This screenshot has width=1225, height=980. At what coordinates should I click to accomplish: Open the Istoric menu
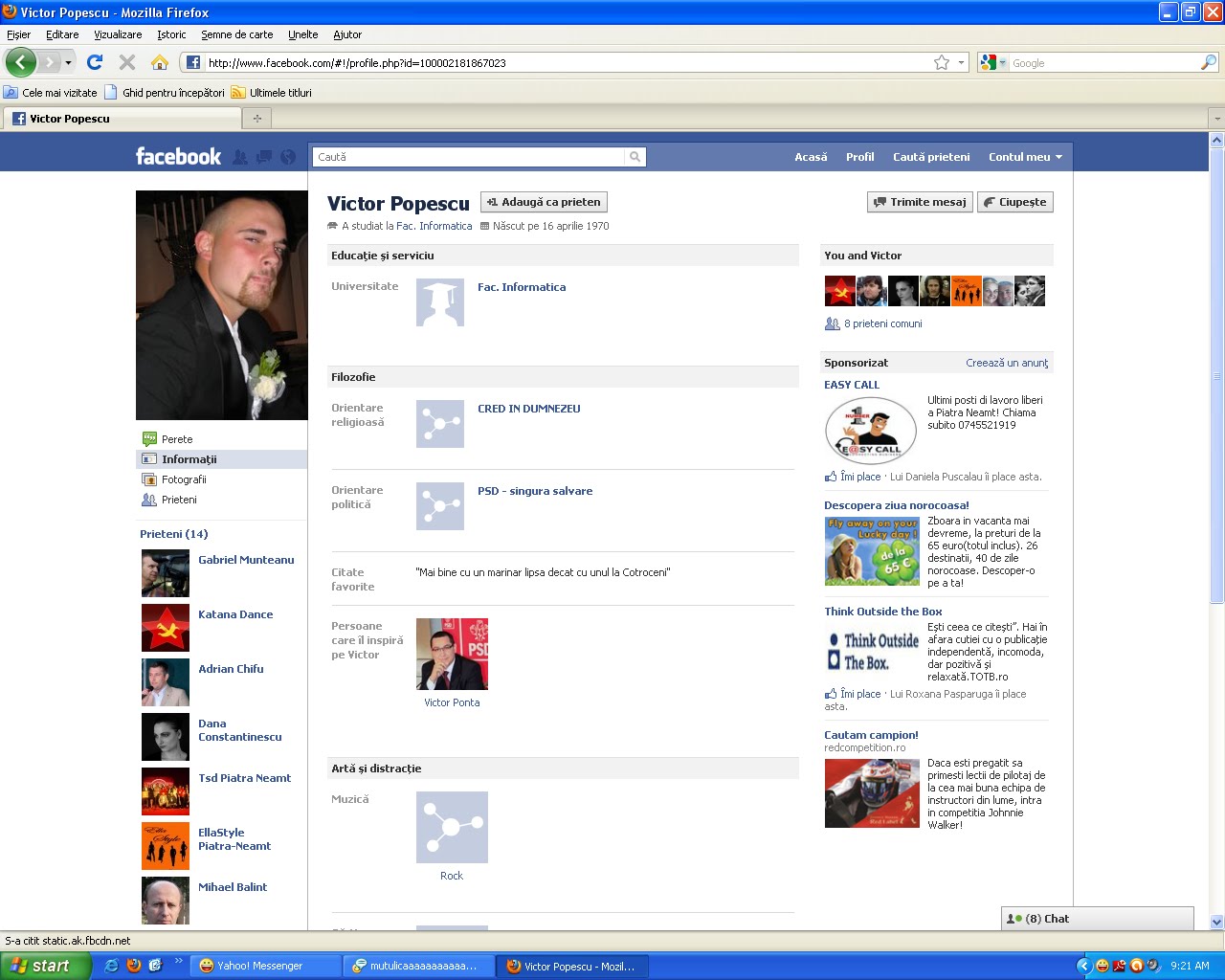point(171,34)
